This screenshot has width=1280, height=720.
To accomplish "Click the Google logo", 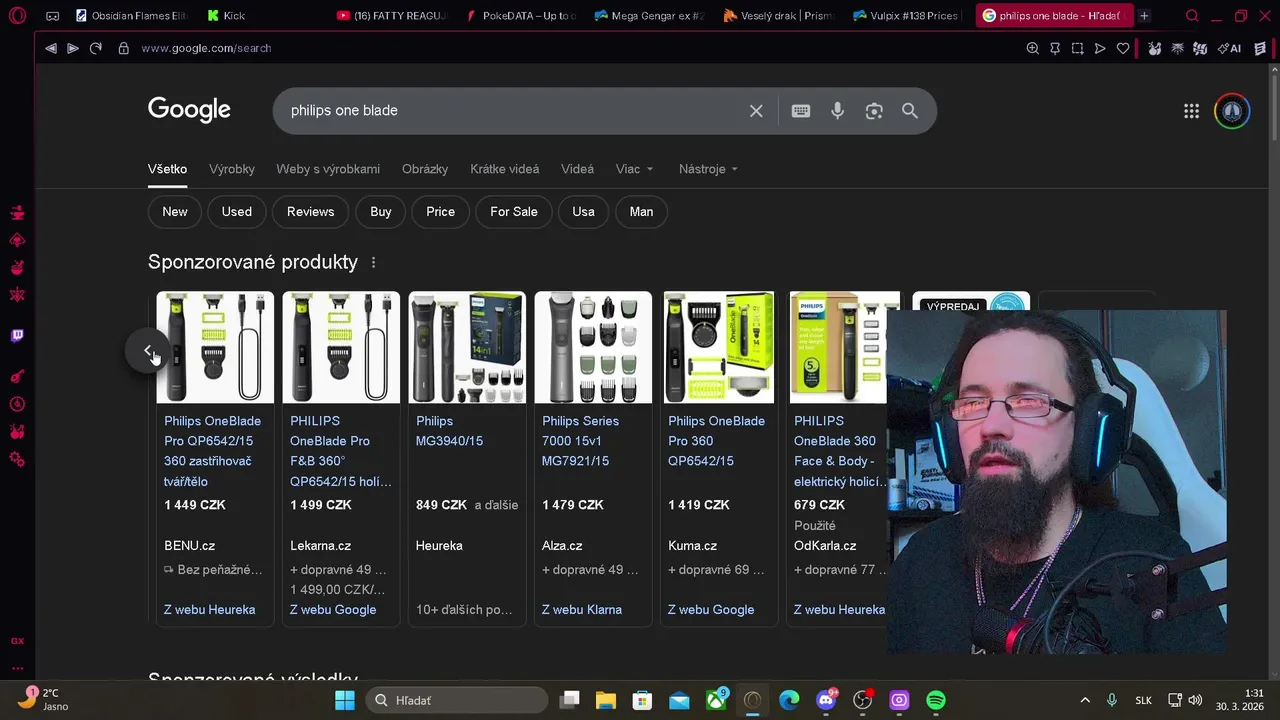I will (189, 110).
